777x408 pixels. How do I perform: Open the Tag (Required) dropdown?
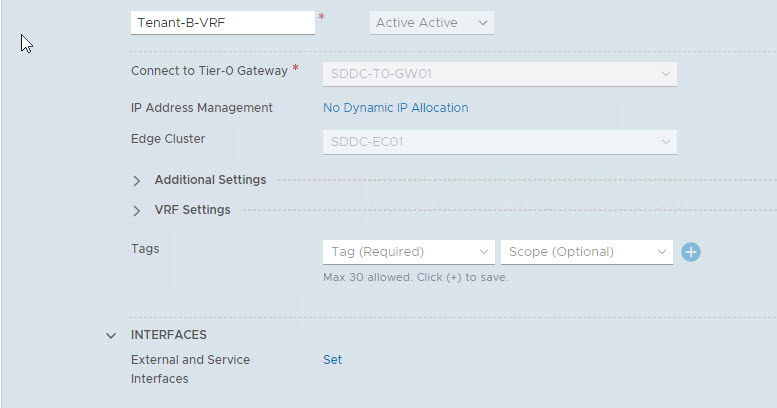point(408,252)
